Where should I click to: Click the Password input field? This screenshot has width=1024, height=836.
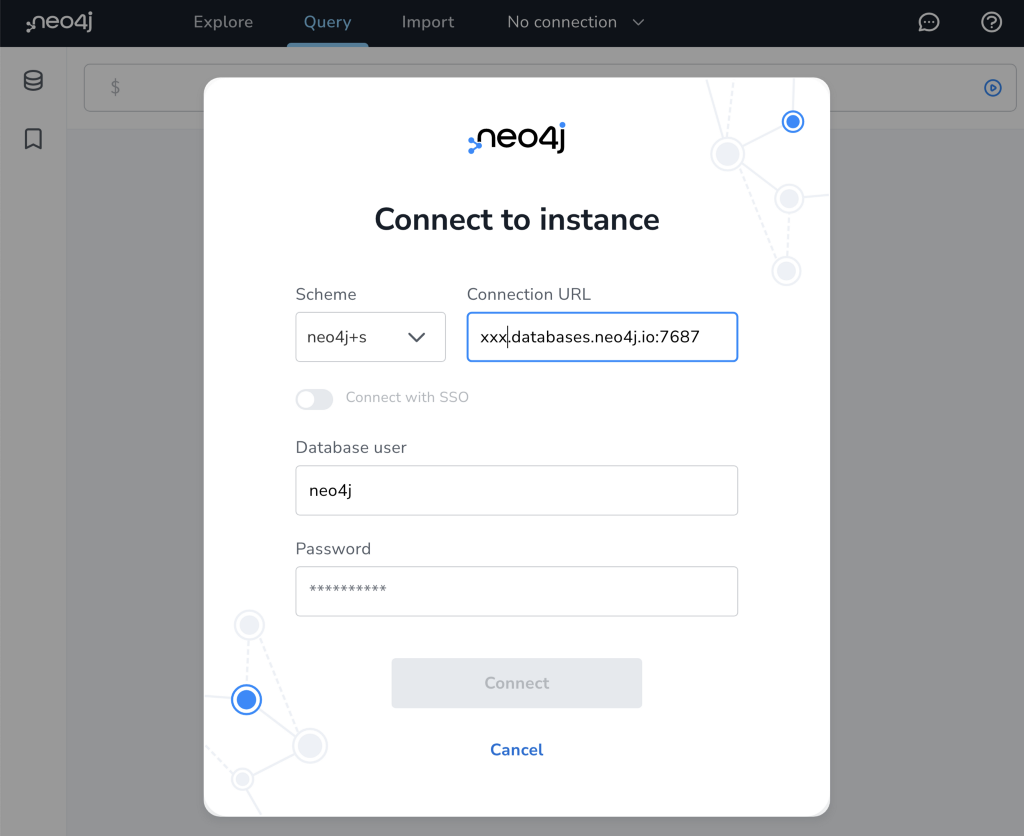click(x=517, y=591)
